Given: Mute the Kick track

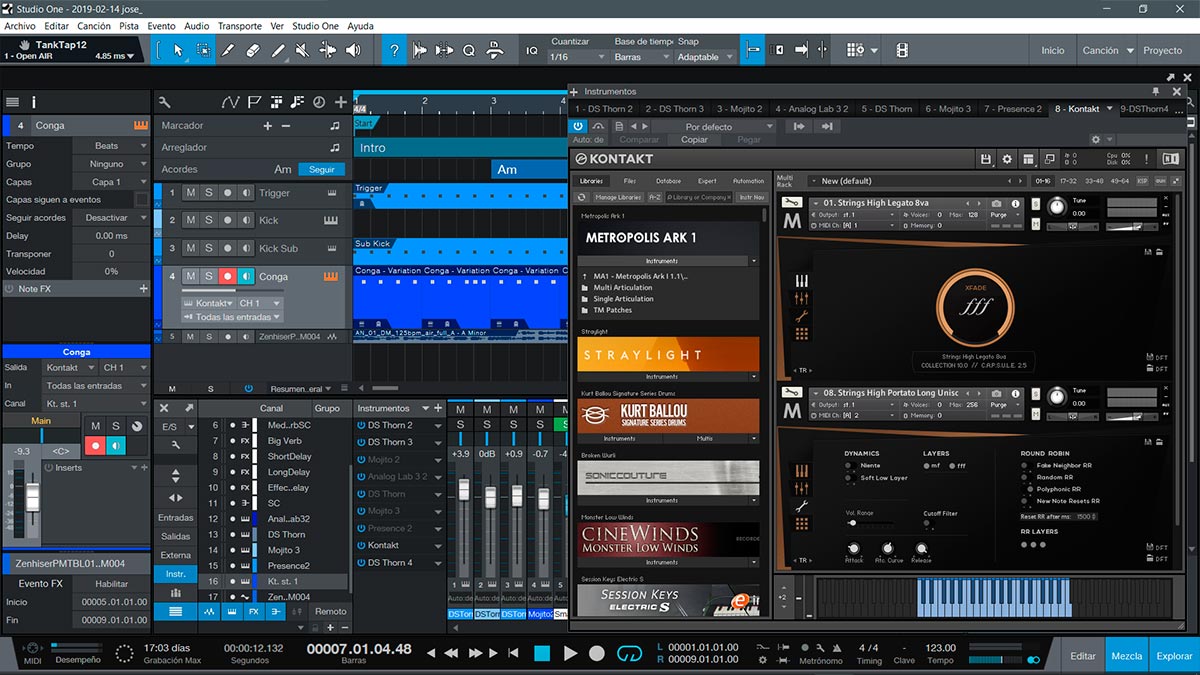Looking at the screenshot, I should pyautogui.click(x=191, y=220).
